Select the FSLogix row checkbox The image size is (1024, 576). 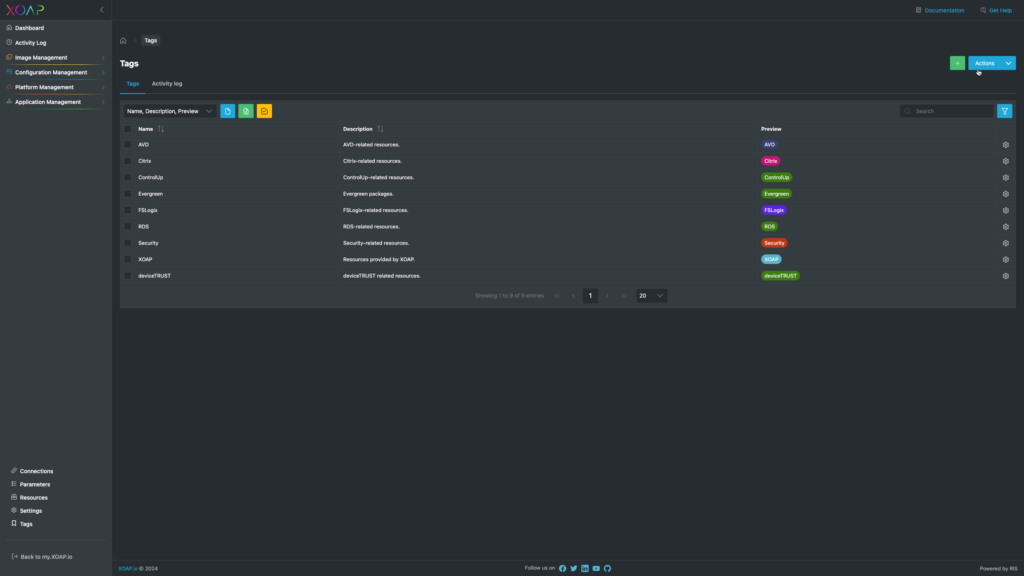(128, 210)
